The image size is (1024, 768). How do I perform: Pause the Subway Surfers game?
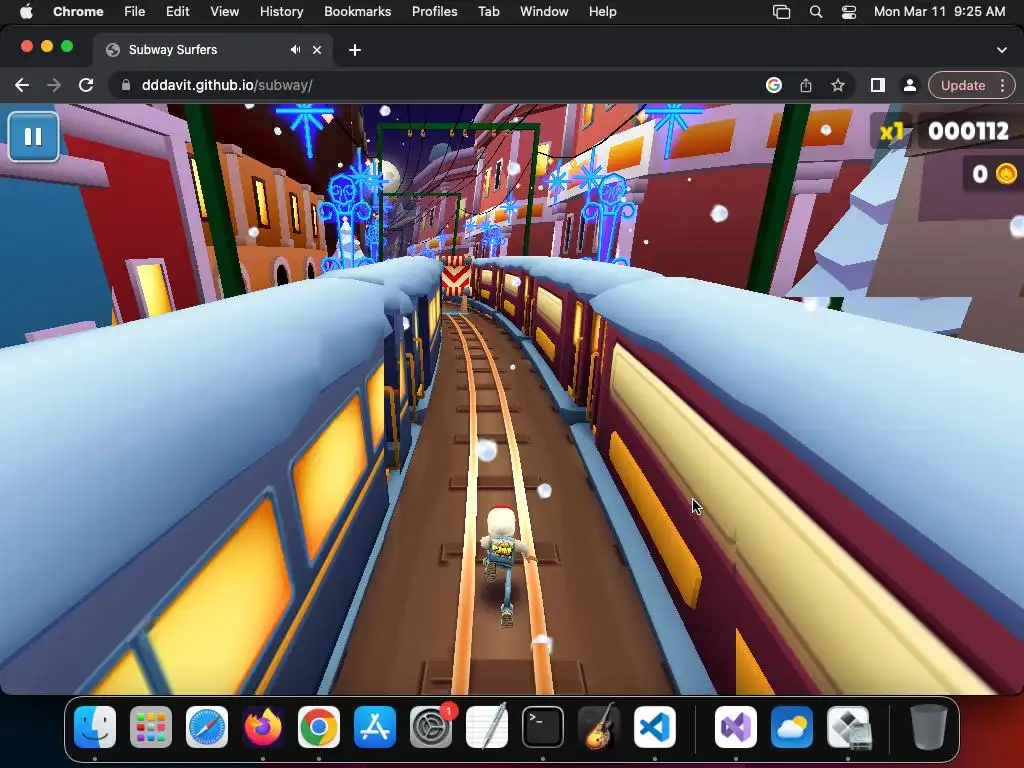(33, 136)
